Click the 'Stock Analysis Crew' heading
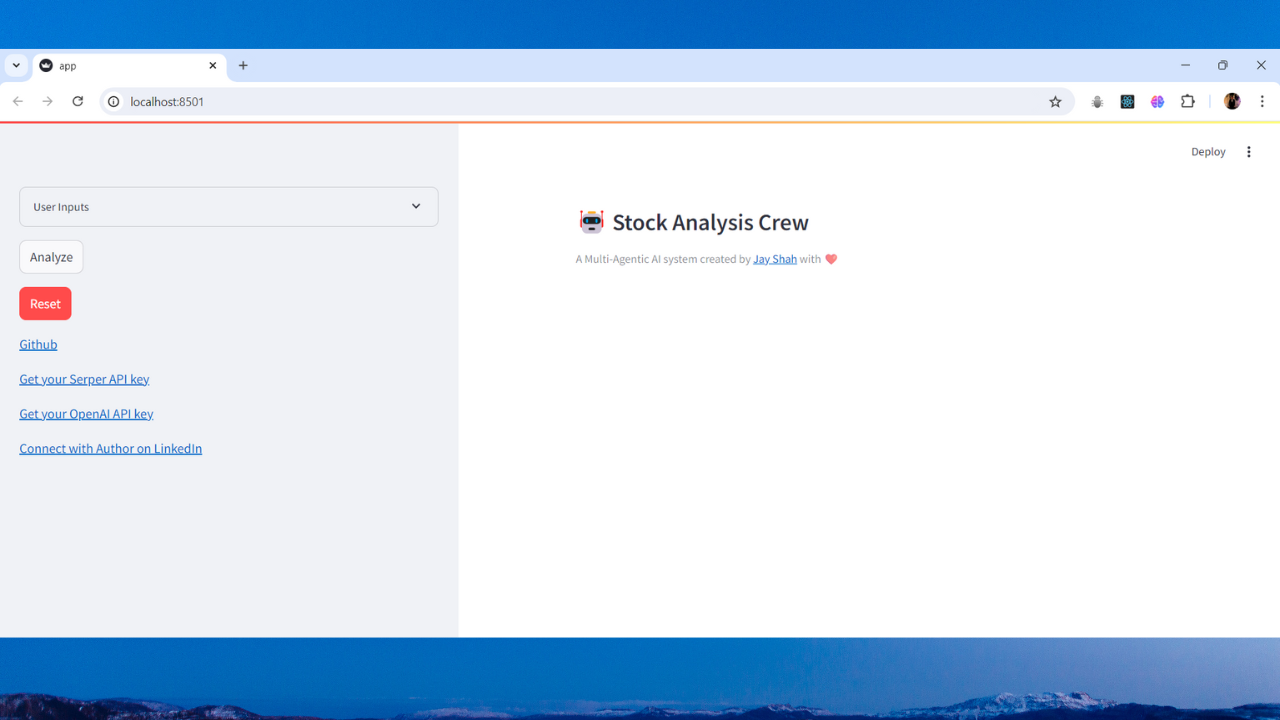Viewport: 1280px width, 720px height. (710, 222)
